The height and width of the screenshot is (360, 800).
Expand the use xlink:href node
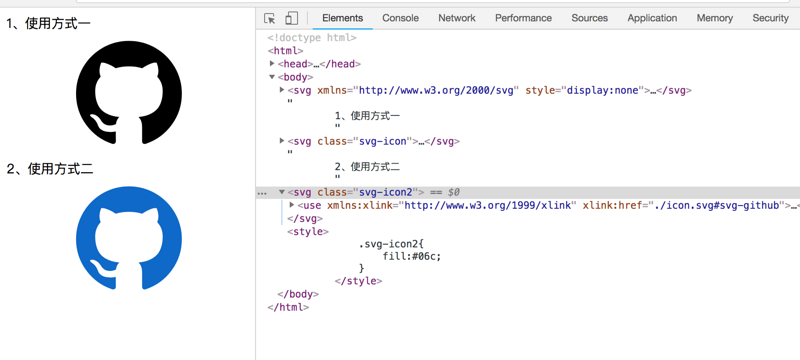click(x=292, y=205)
